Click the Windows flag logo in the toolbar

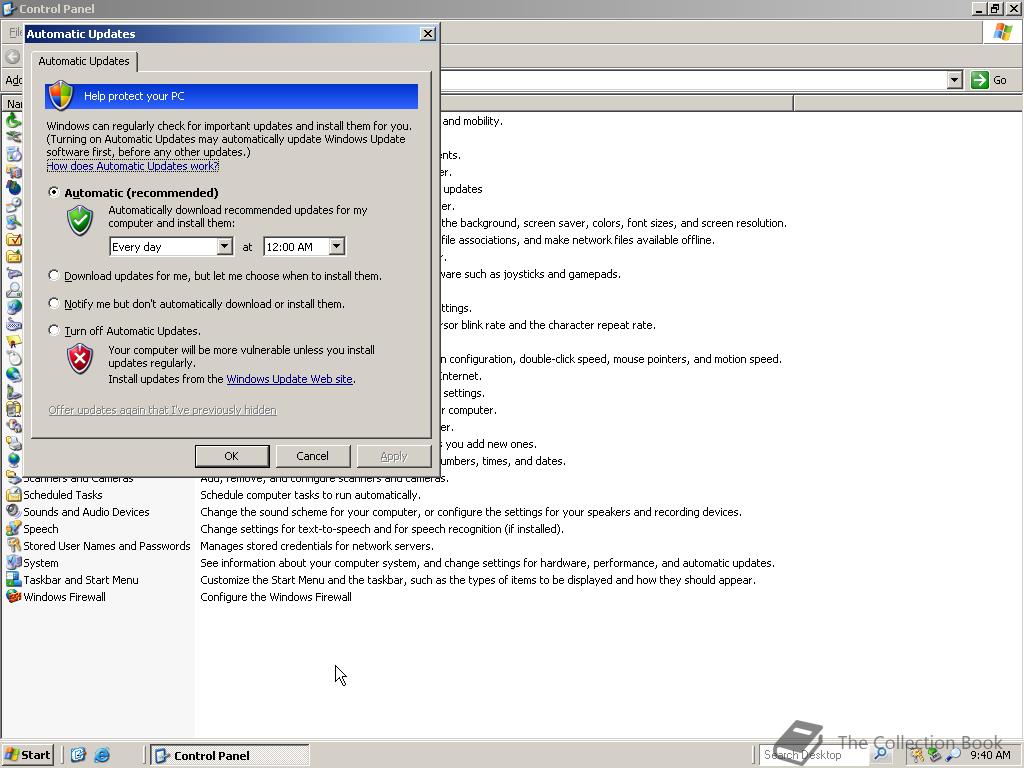1002,32
